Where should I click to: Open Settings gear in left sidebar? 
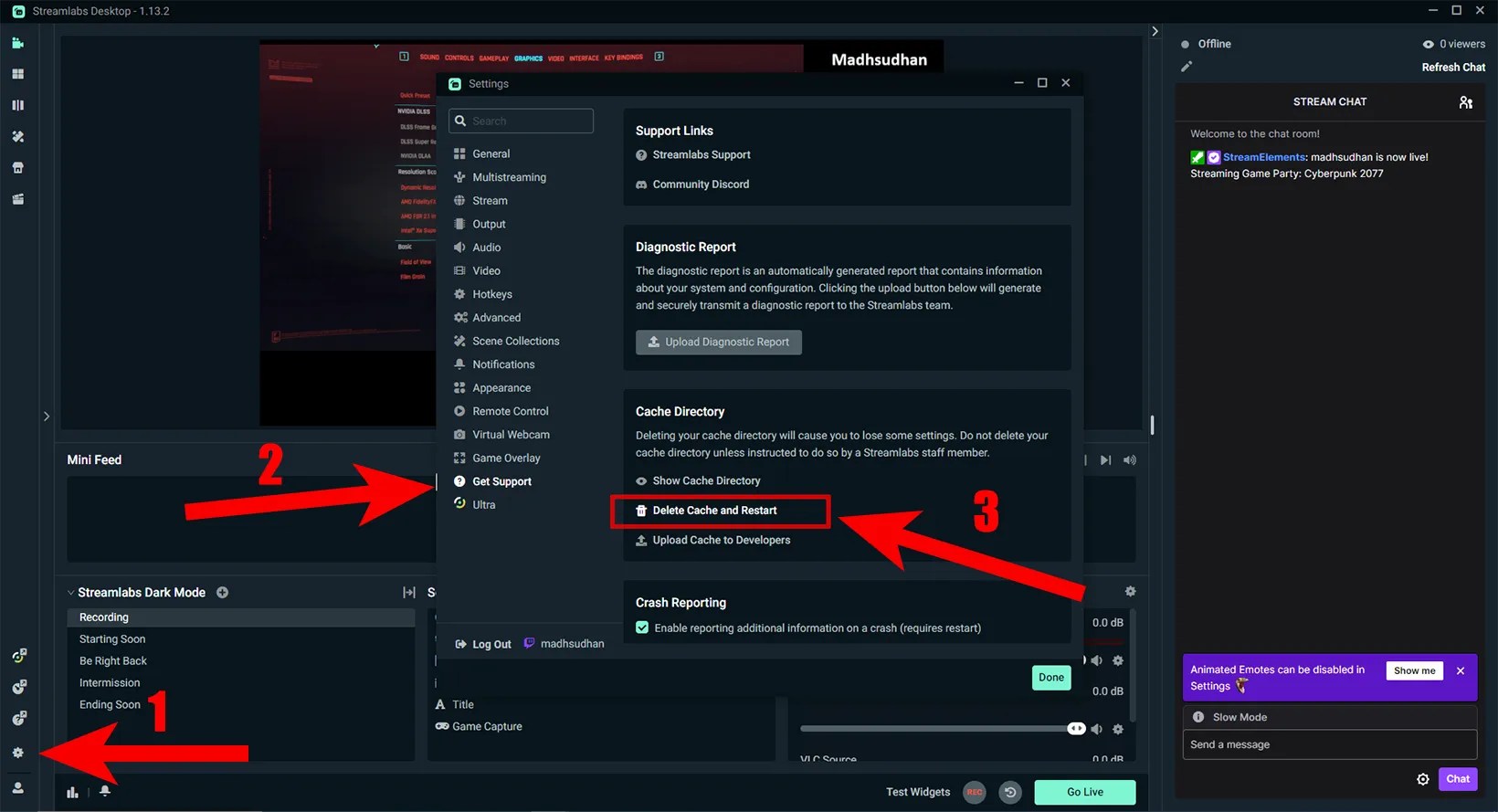pyautogui.click(x=17, y=753)
